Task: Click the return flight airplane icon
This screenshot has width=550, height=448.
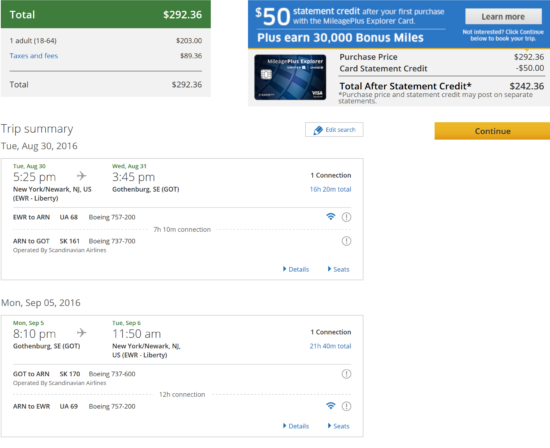Action: [x=82, y=332]
